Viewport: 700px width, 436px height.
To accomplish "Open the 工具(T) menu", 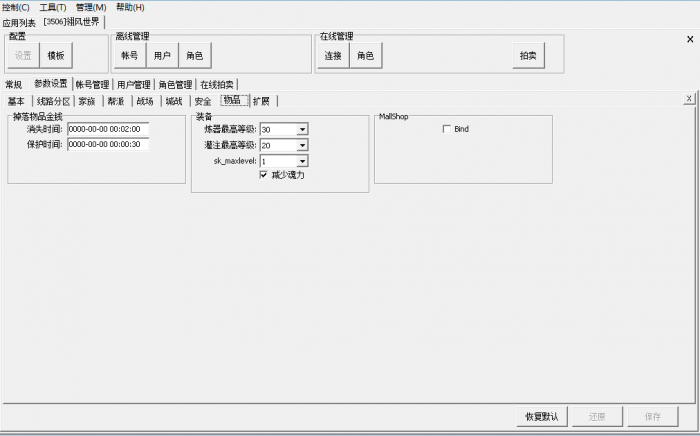I will [x=53, y=7].
